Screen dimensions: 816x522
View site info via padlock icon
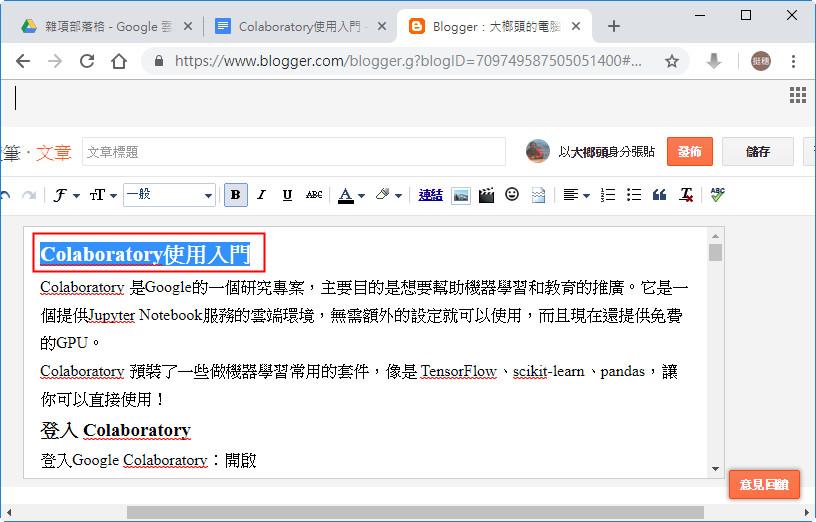[159, 61]
